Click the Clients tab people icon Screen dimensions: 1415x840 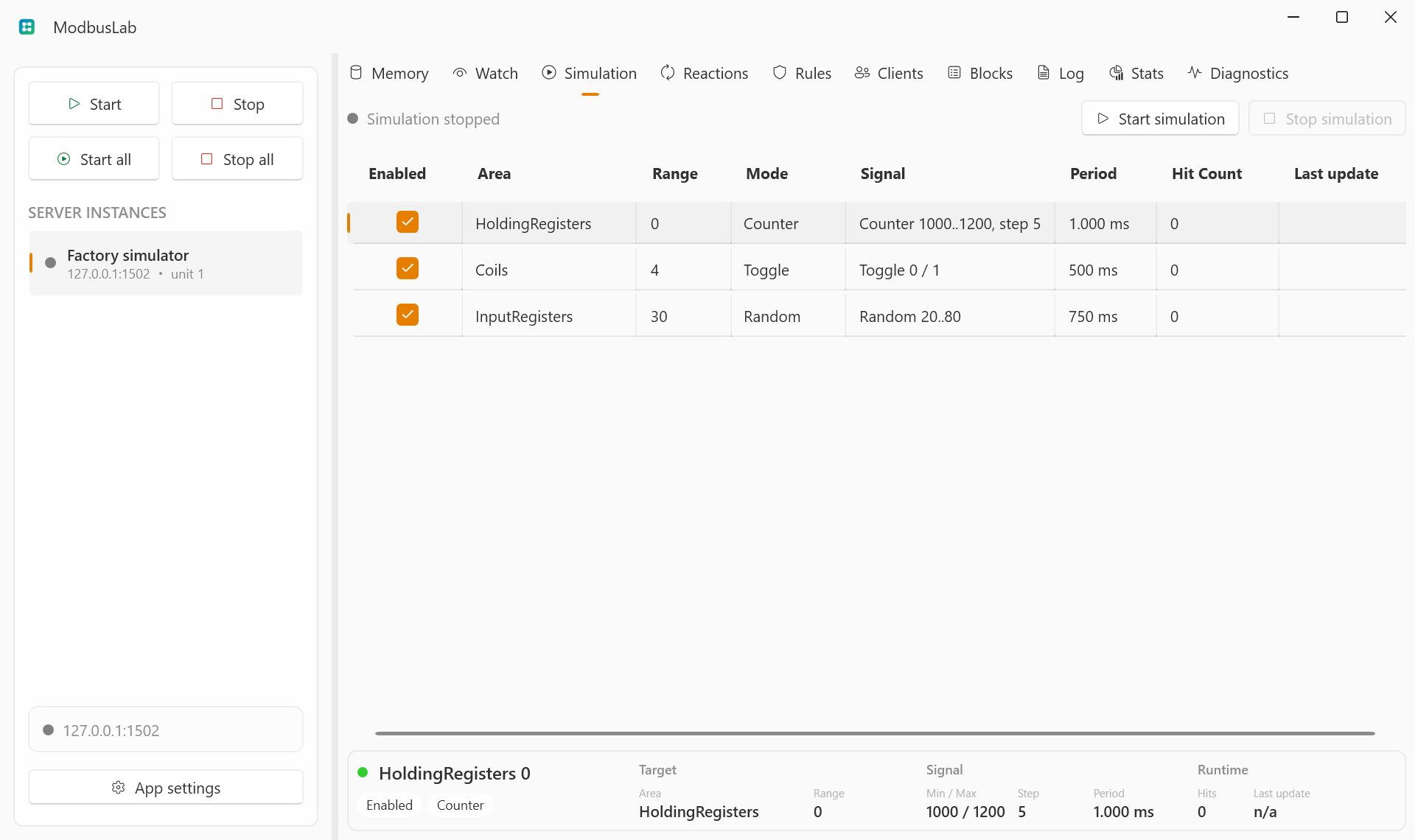point(862,73)
